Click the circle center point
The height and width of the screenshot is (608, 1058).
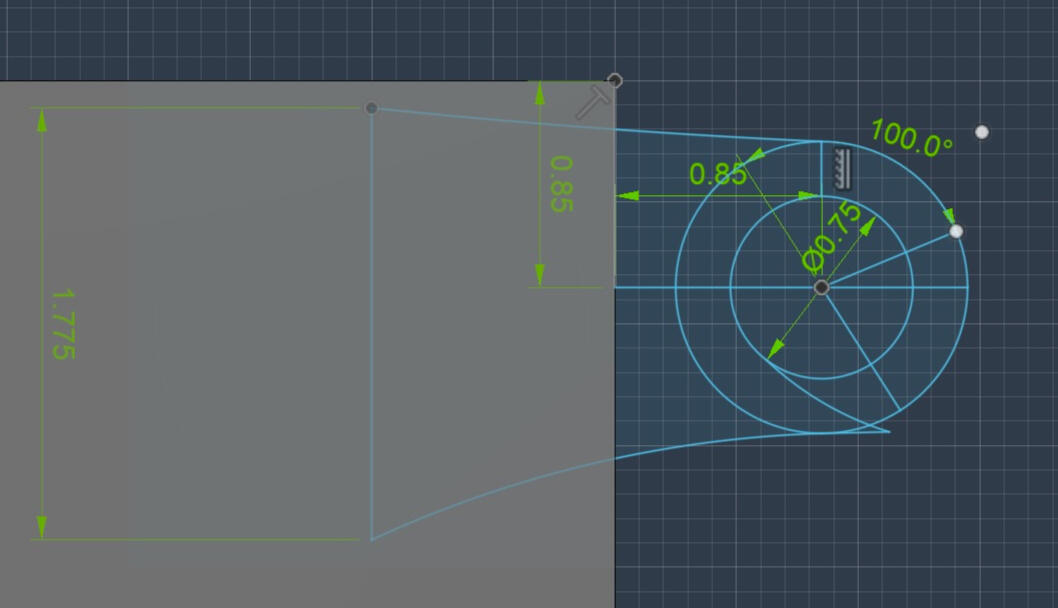pyautogui.click(x=824, y=288)
